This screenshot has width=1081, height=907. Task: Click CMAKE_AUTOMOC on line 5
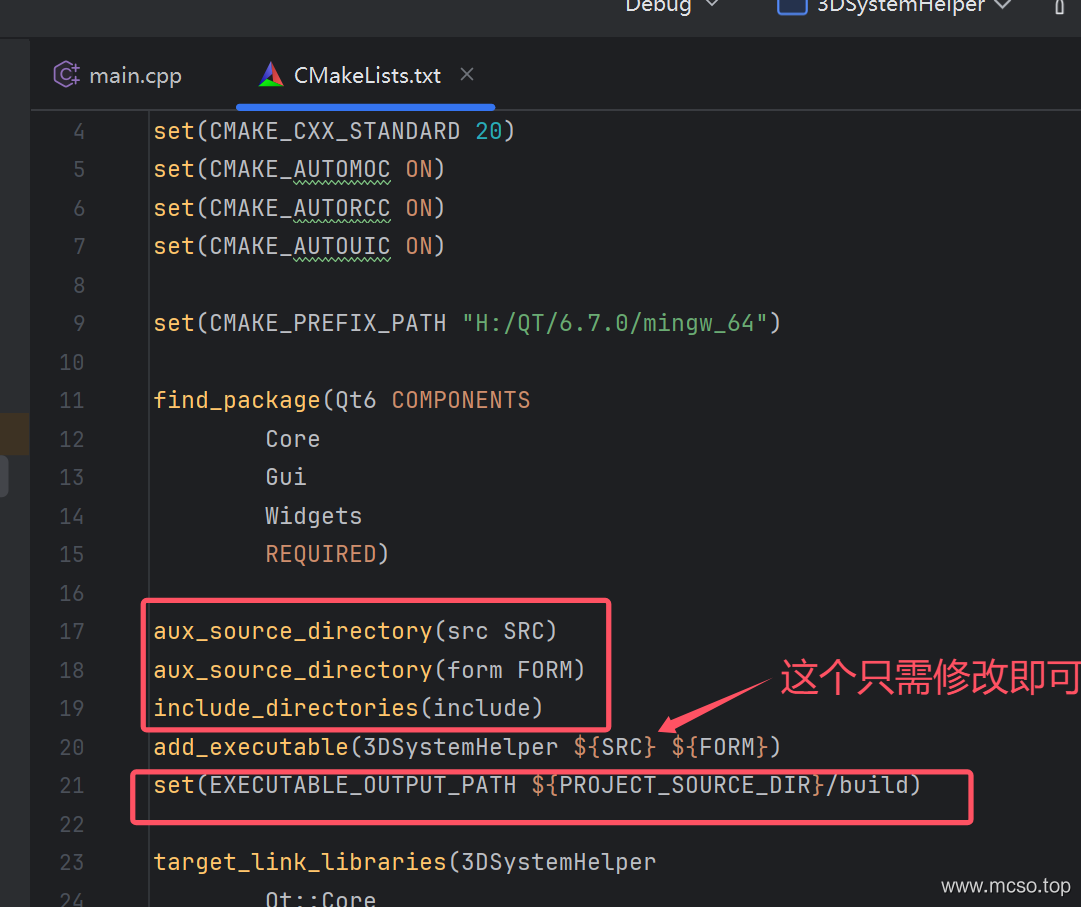coord(299,170)
